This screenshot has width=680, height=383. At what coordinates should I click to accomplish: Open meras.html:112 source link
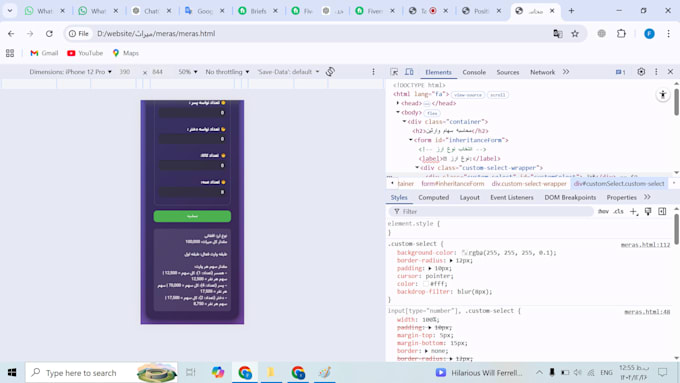coord(645,245)
